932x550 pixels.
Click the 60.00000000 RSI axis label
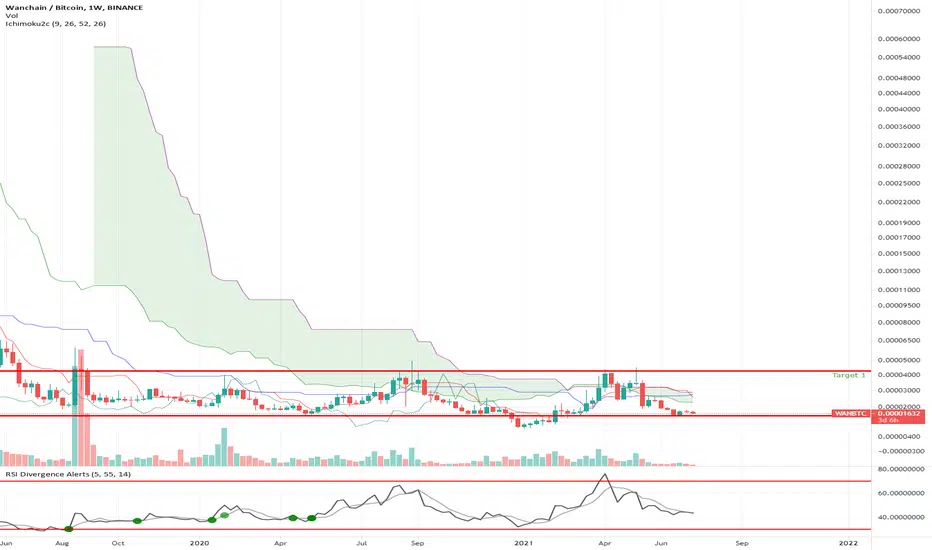(900, 494)
